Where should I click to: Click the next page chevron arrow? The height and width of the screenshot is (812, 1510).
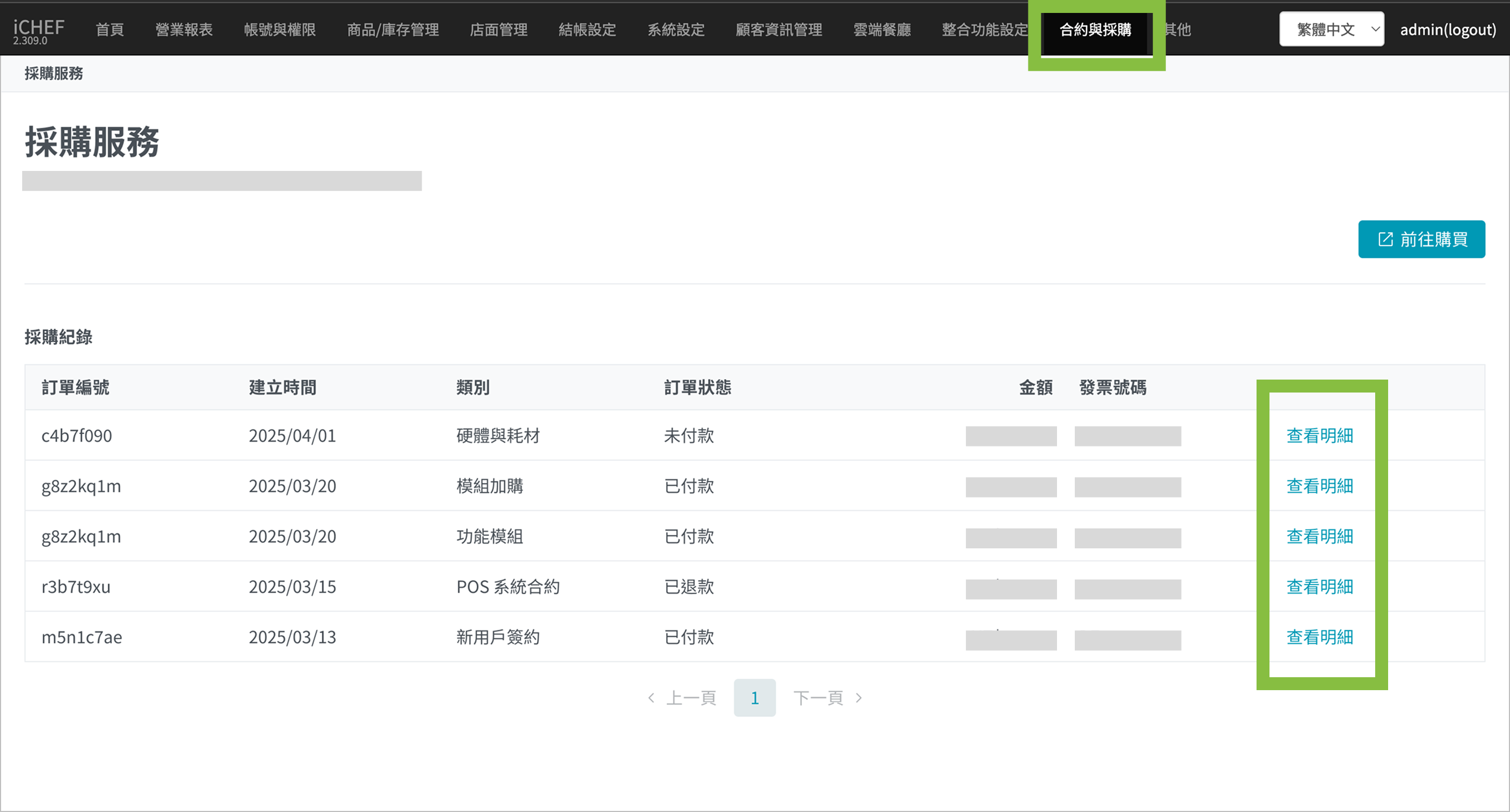[859, 698]
